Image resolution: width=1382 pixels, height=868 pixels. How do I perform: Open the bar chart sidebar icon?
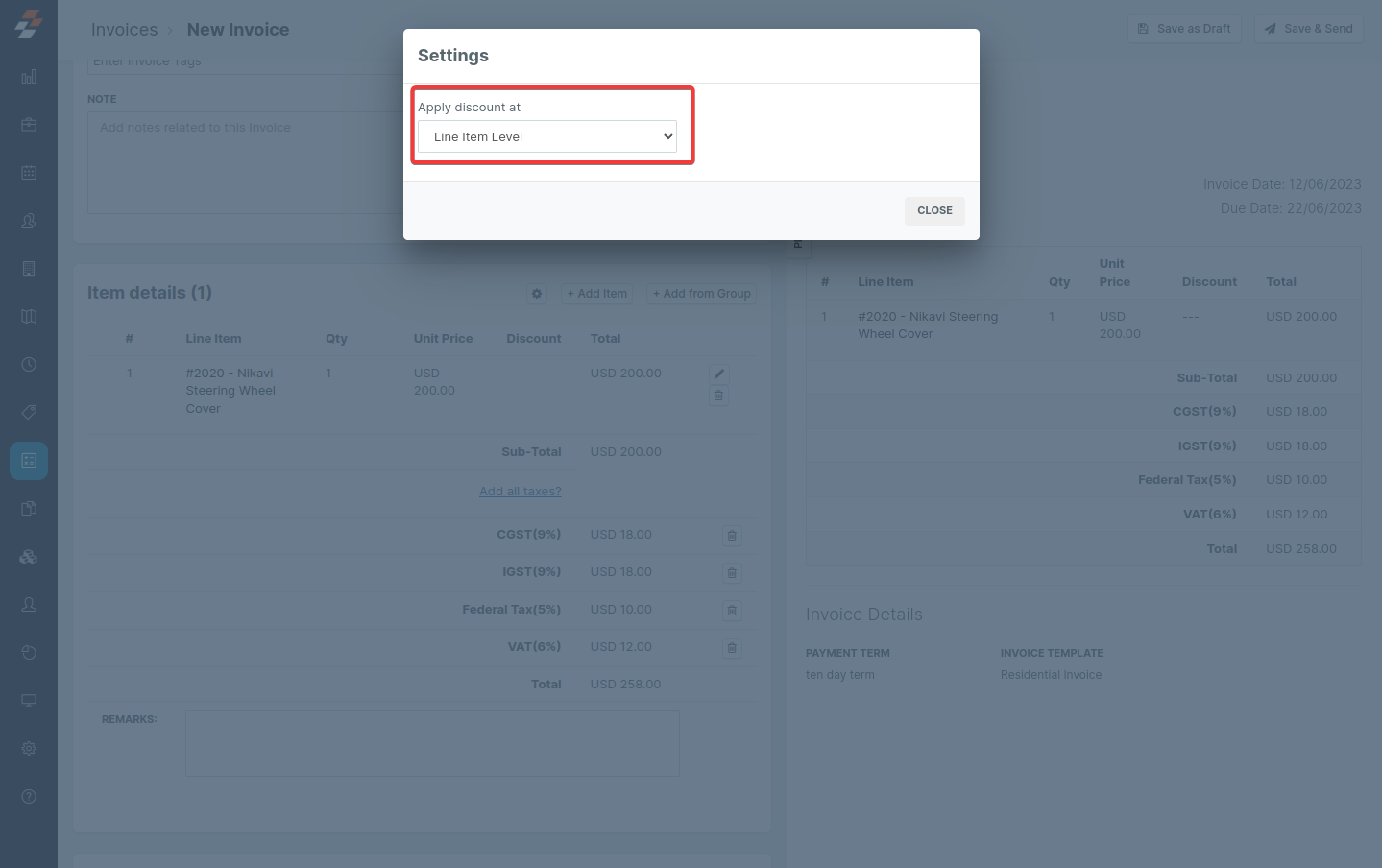pyautogui.click(x=29, y=77)
